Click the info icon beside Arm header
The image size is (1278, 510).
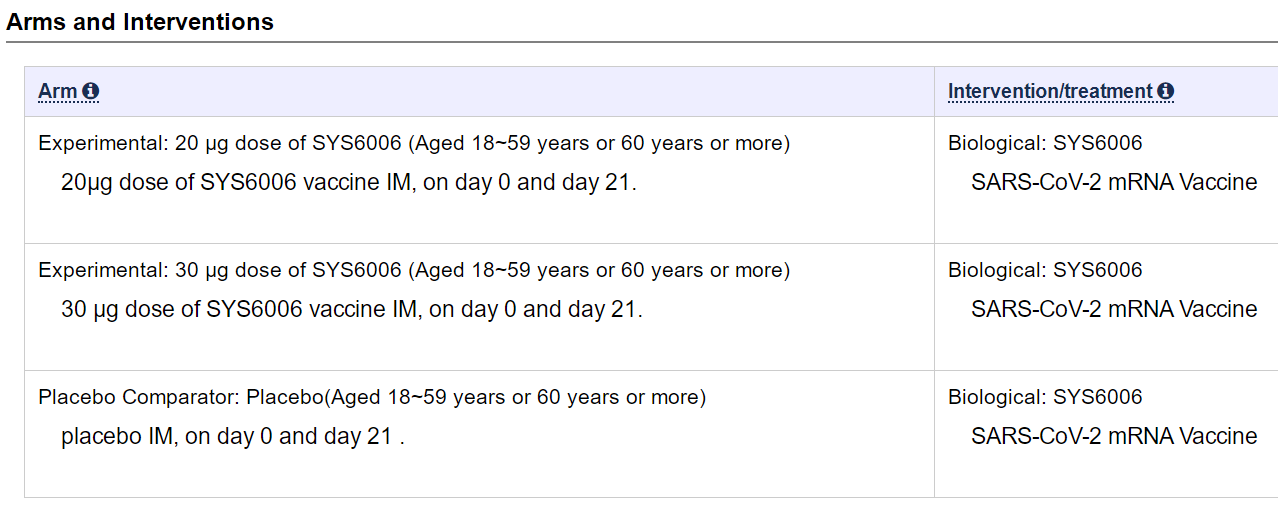click(91, 92)
